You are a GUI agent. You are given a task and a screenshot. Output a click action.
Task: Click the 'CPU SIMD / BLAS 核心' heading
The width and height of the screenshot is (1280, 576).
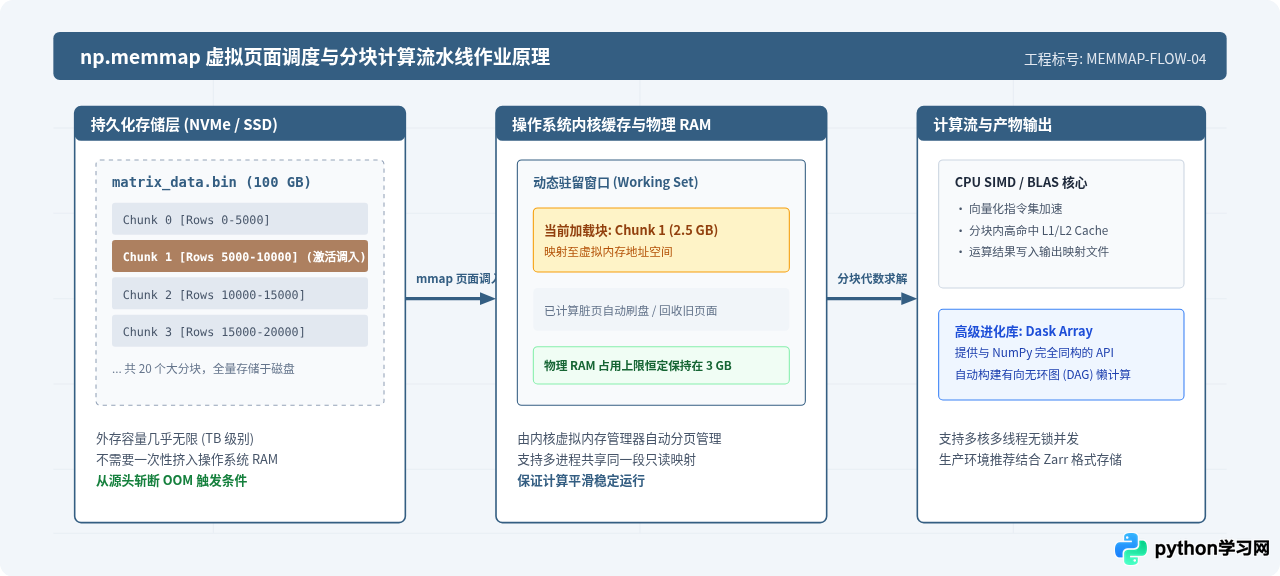[x=1021, y=182]
